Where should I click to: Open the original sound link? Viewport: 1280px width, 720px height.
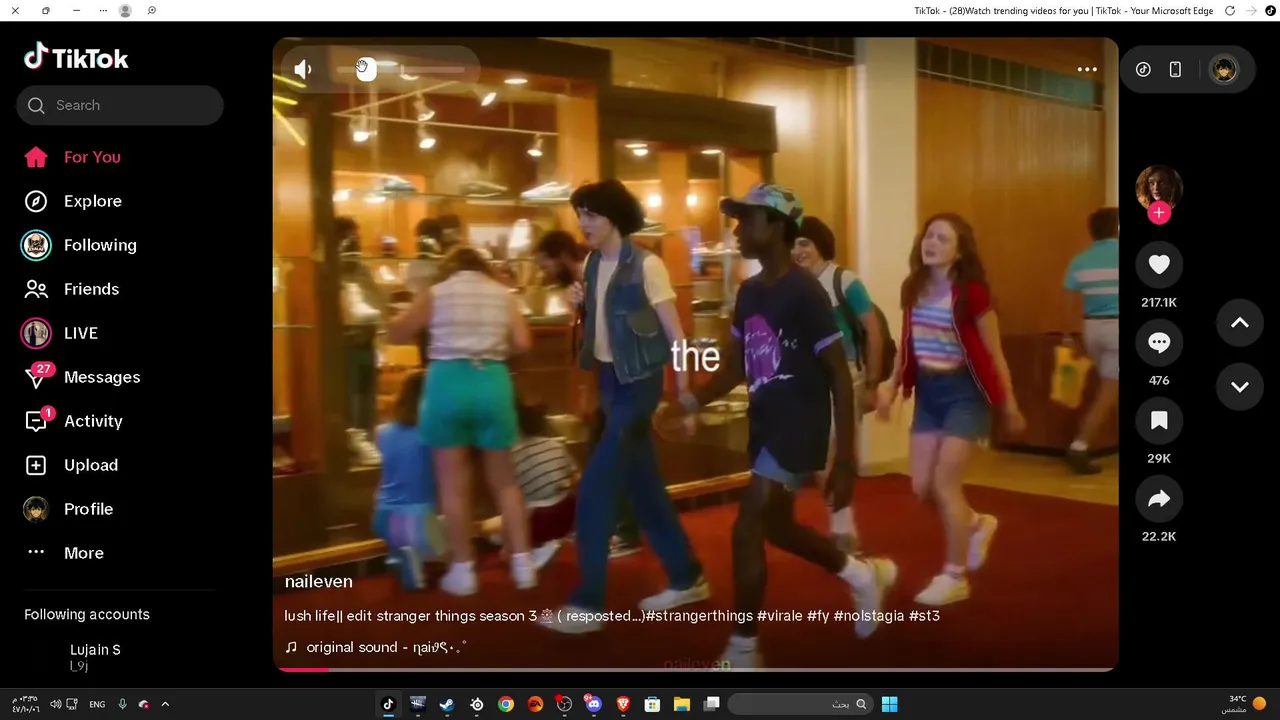[x=376, y=647]
